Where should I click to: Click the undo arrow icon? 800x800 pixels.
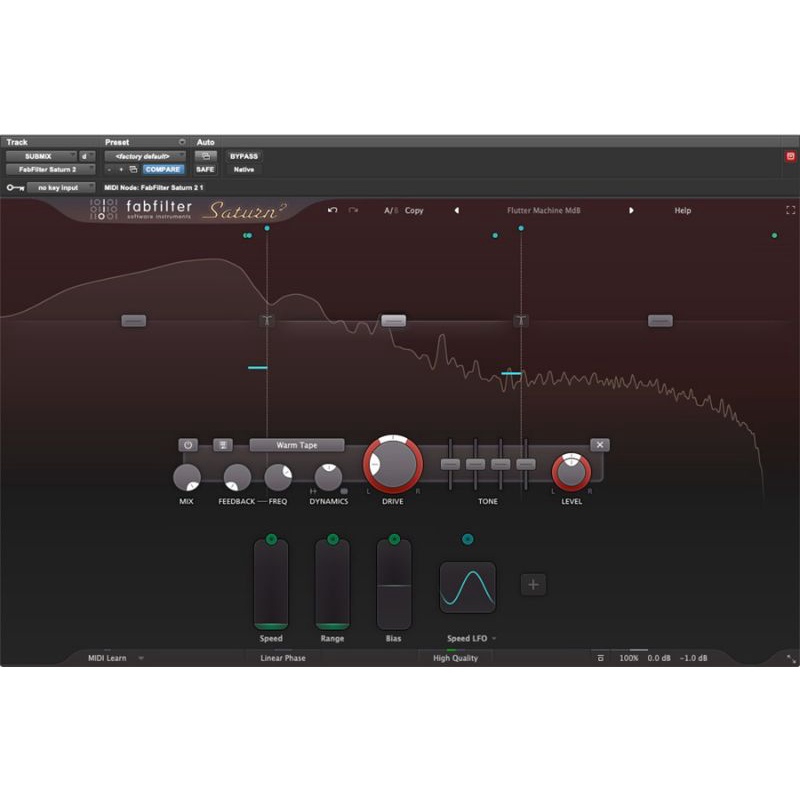point(333,211)
